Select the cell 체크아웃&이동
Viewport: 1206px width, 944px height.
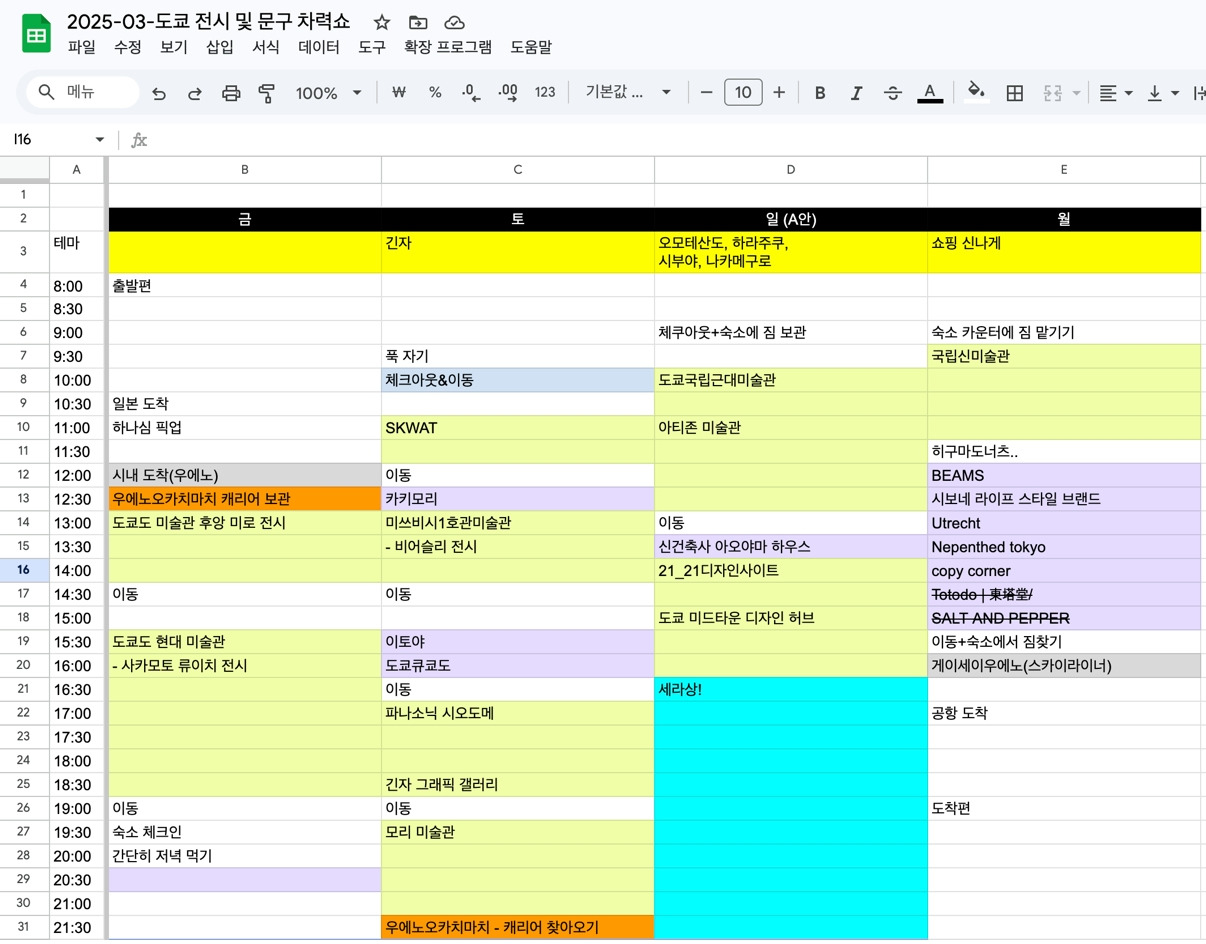click(x=518, y=380)
